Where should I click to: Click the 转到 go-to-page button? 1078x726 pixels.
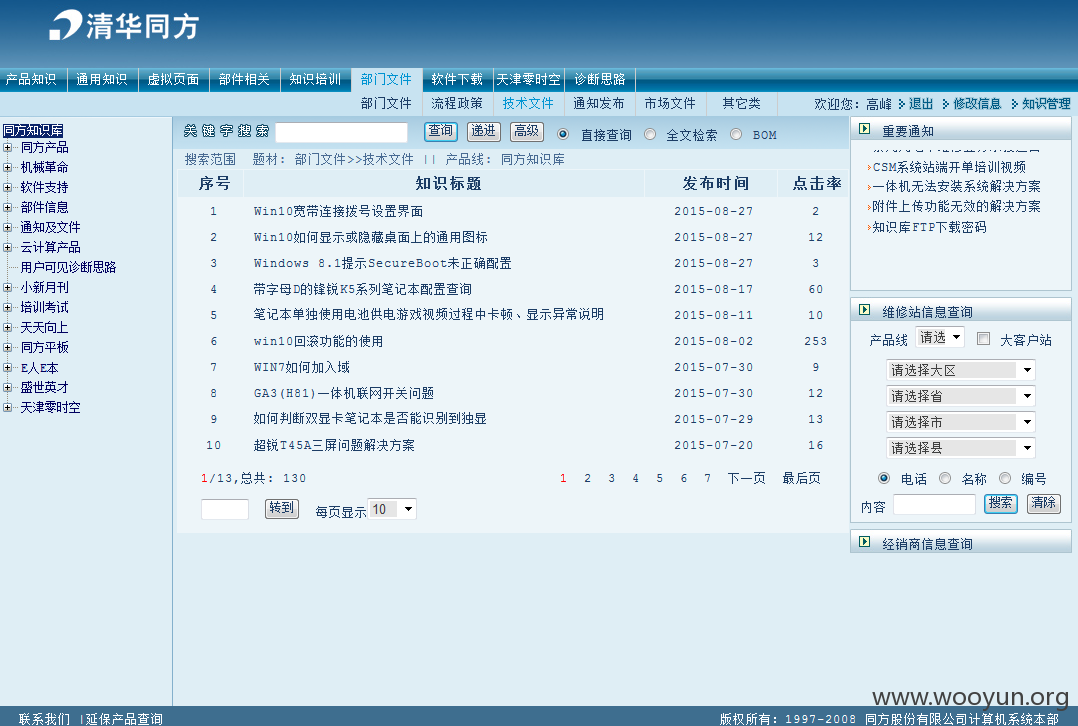pos(282,508)
